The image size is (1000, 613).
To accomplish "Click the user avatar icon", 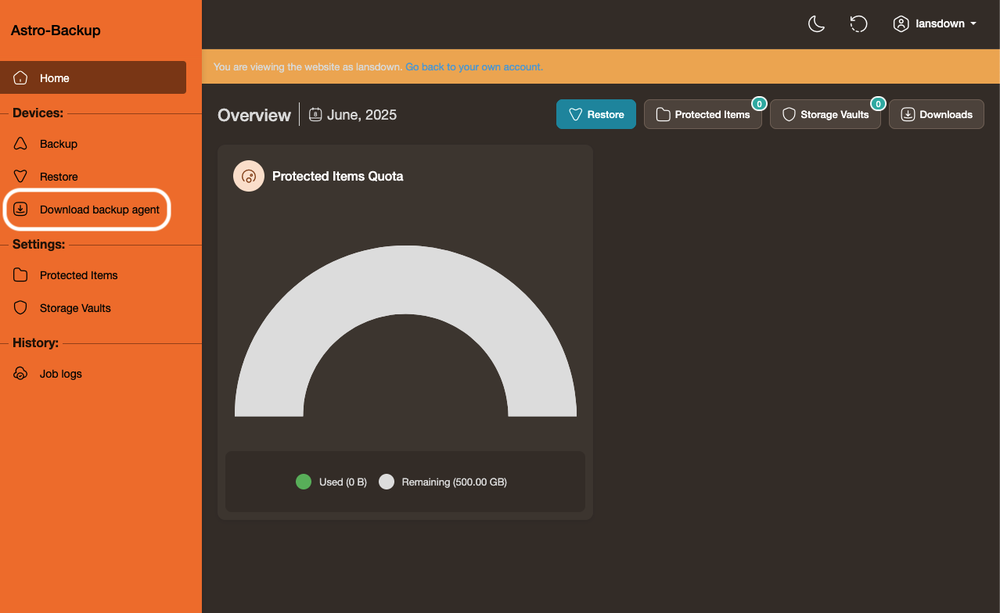I will coord(901,24).
